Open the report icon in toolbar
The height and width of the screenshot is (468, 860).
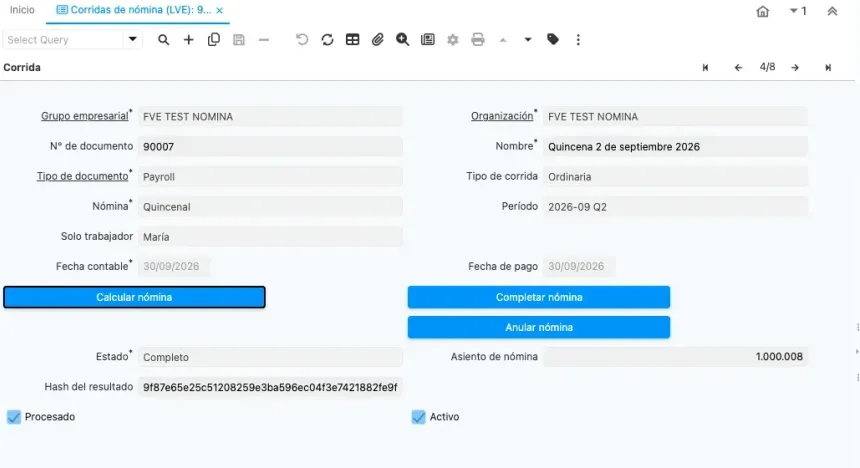pos(428,40)
